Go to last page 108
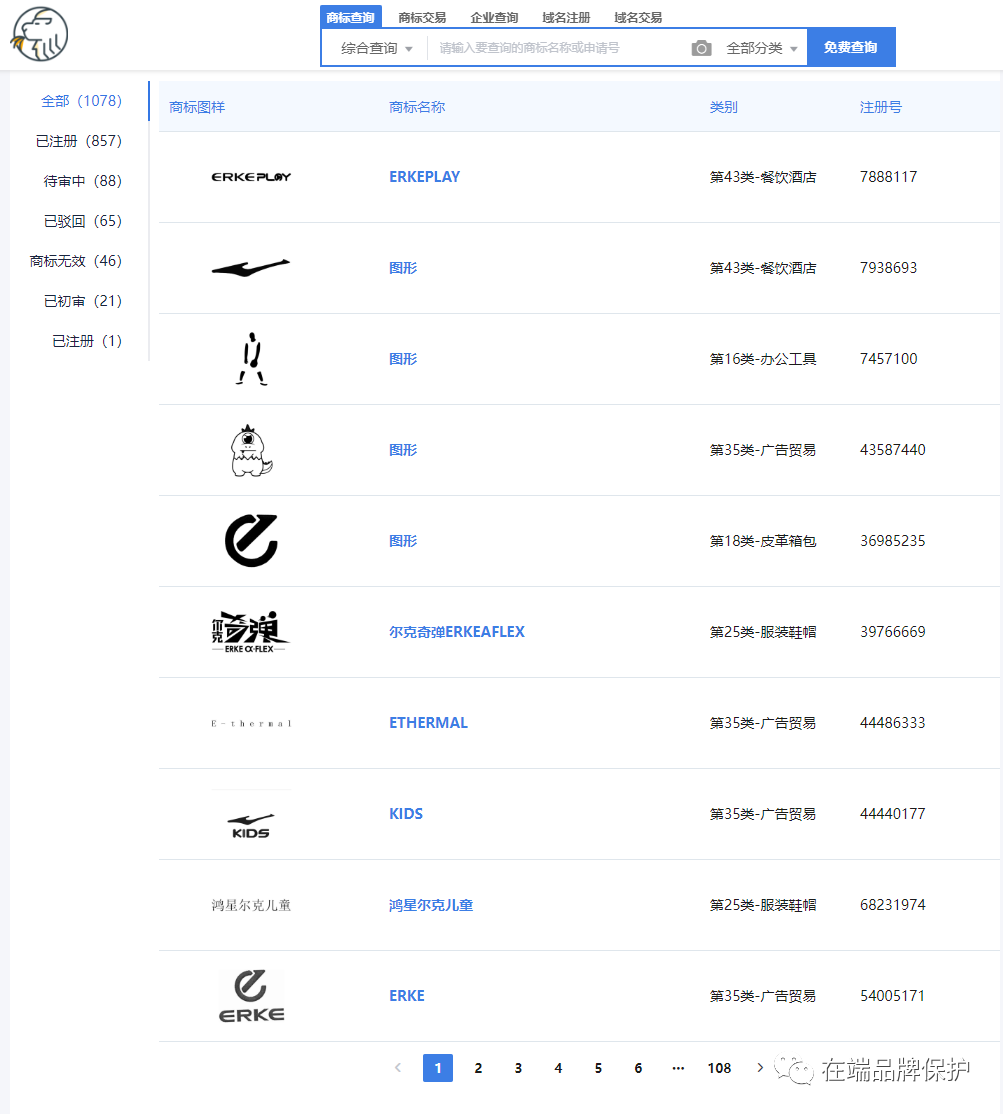Image resolution: width=1003 pixels, height=1114 pixels. pyautogui.click(x=719, y=1068)
